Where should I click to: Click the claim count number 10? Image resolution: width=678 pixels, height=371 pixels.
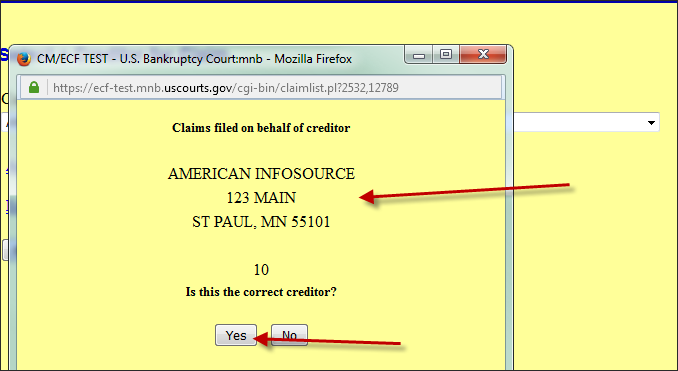coord(261,270)
